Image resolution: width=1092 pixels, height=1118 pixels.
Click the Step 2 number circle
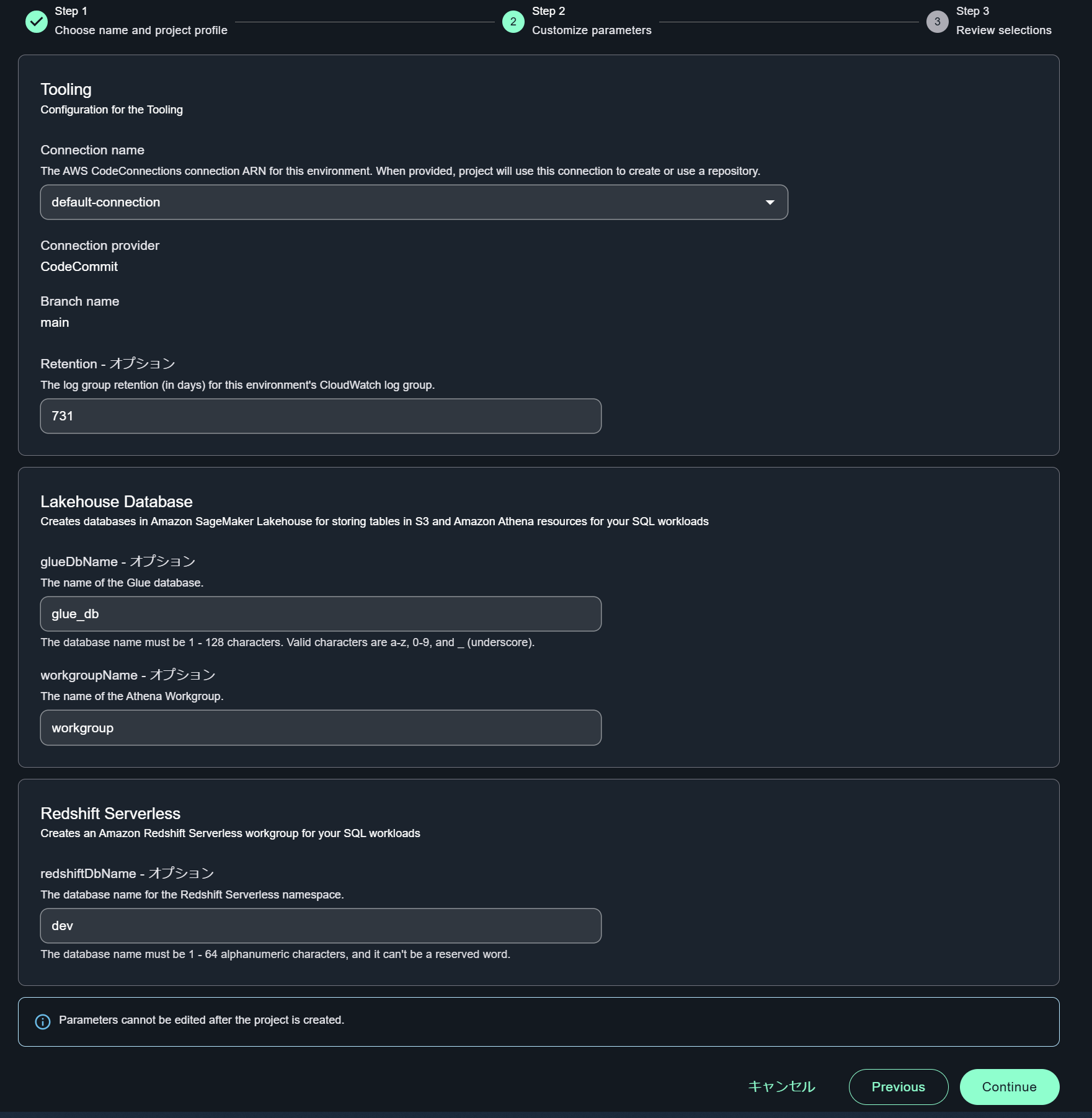(x=513, y=22)
